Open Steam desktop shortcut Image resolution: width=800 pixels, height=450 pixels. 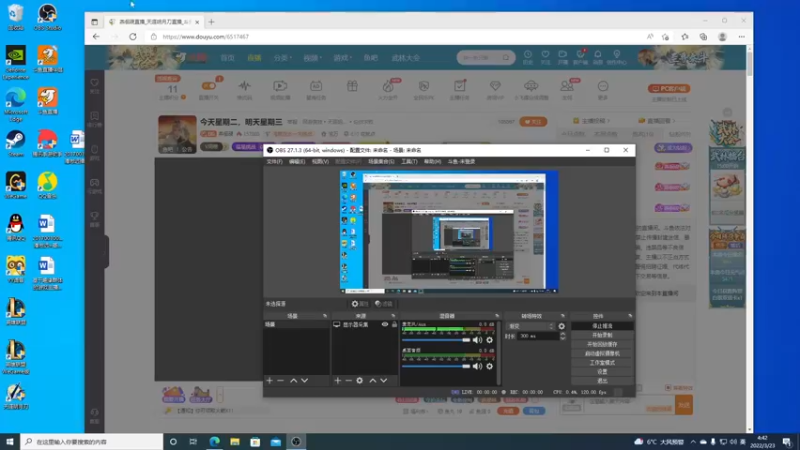pyautogui.click(x=15, y=143)
